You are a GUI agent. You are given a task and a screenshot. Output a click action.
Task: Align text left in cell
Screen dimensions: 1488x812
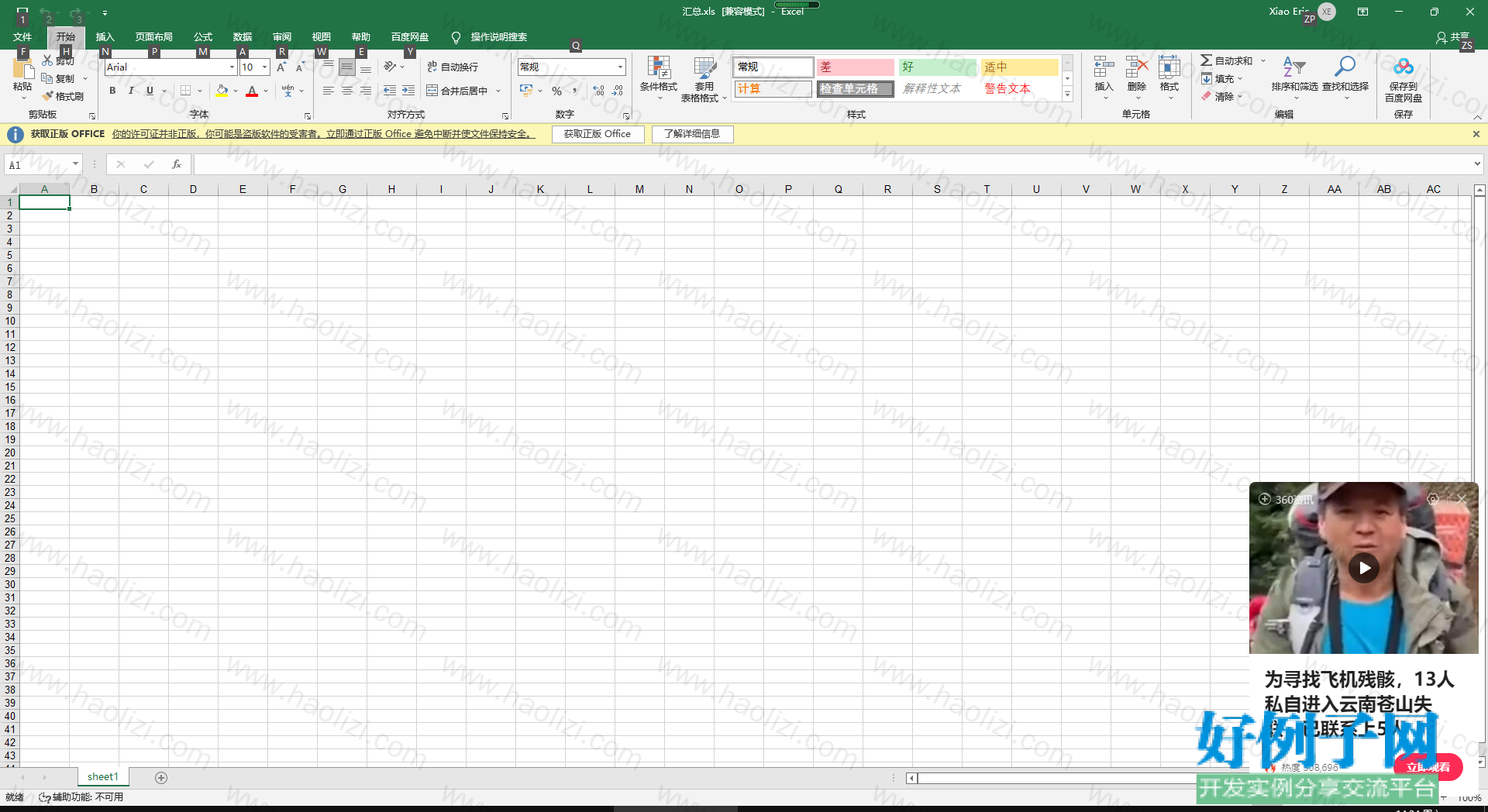[x=329, y=91]
